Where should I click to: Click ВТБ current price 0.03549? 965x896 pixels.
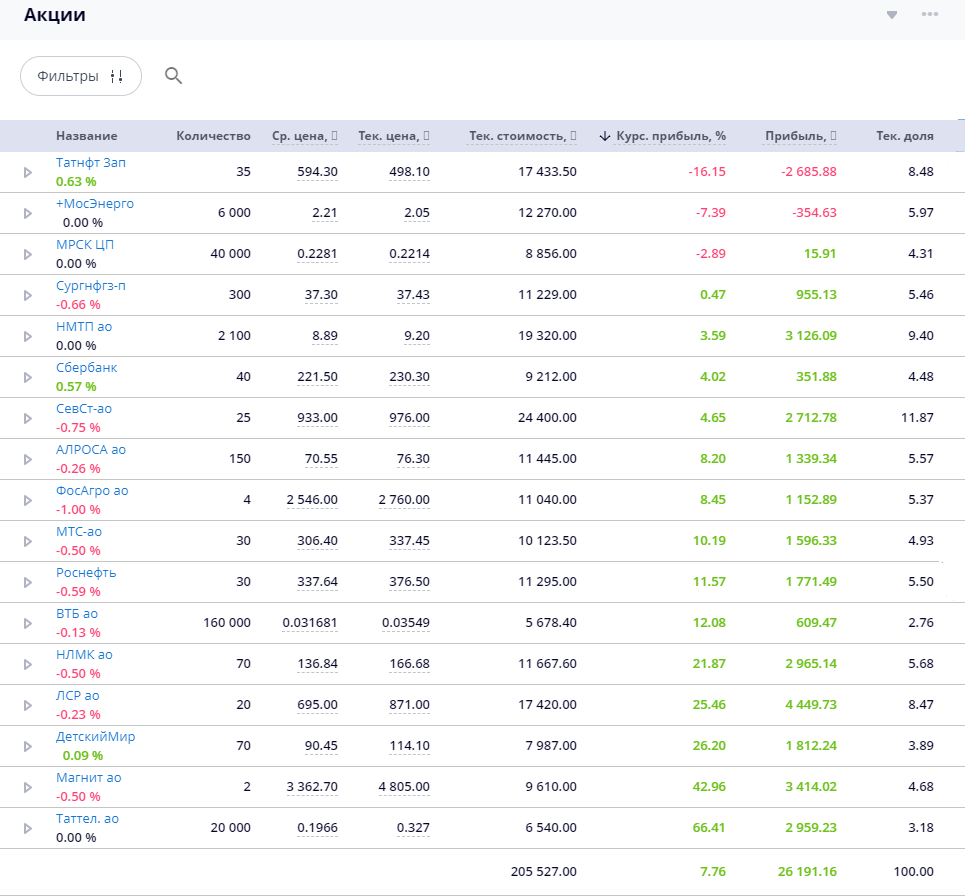[x=406, y=623]
